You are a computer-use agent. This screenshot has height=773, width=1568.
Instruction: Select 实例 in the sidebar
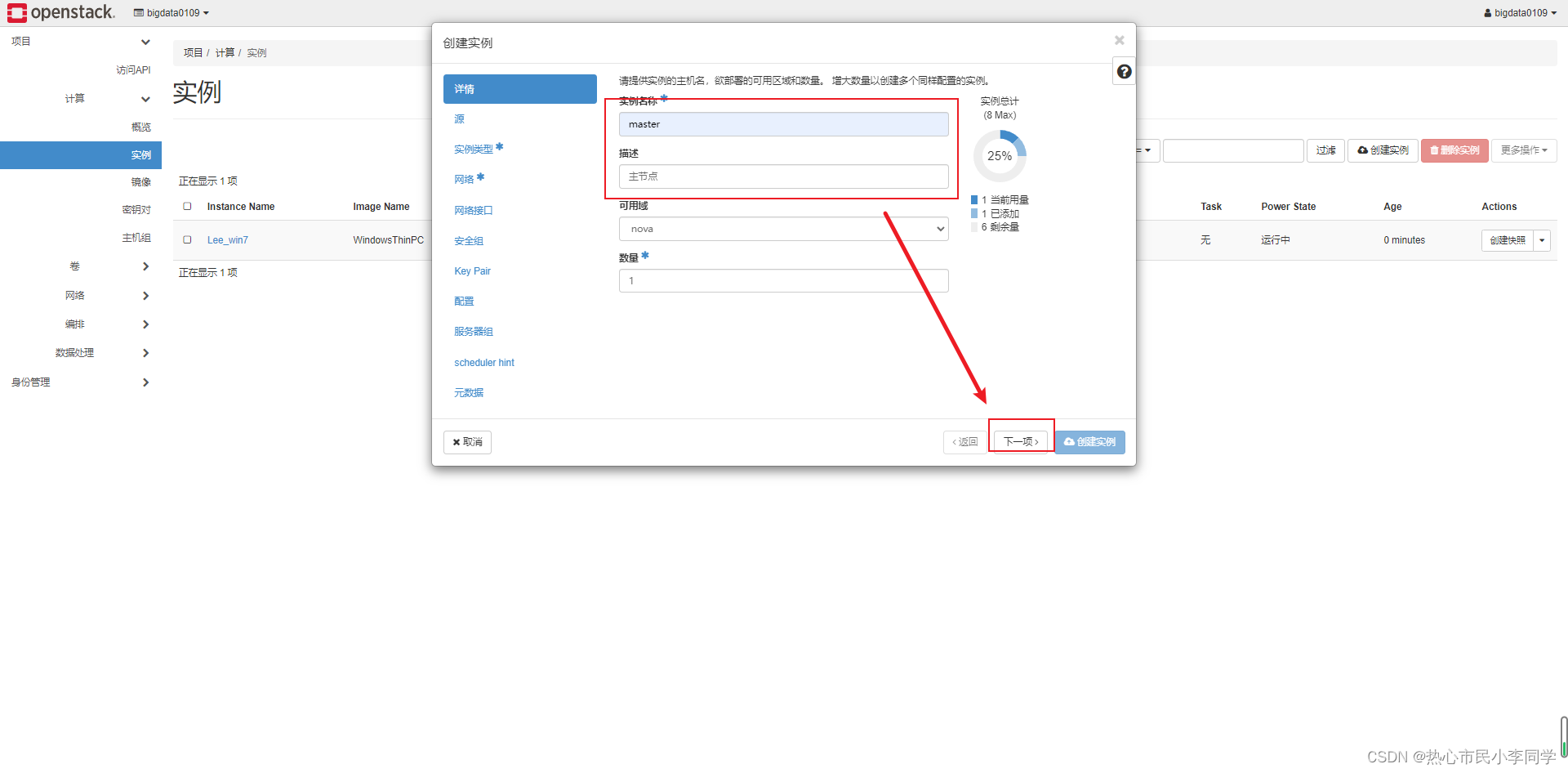point(81,155)
